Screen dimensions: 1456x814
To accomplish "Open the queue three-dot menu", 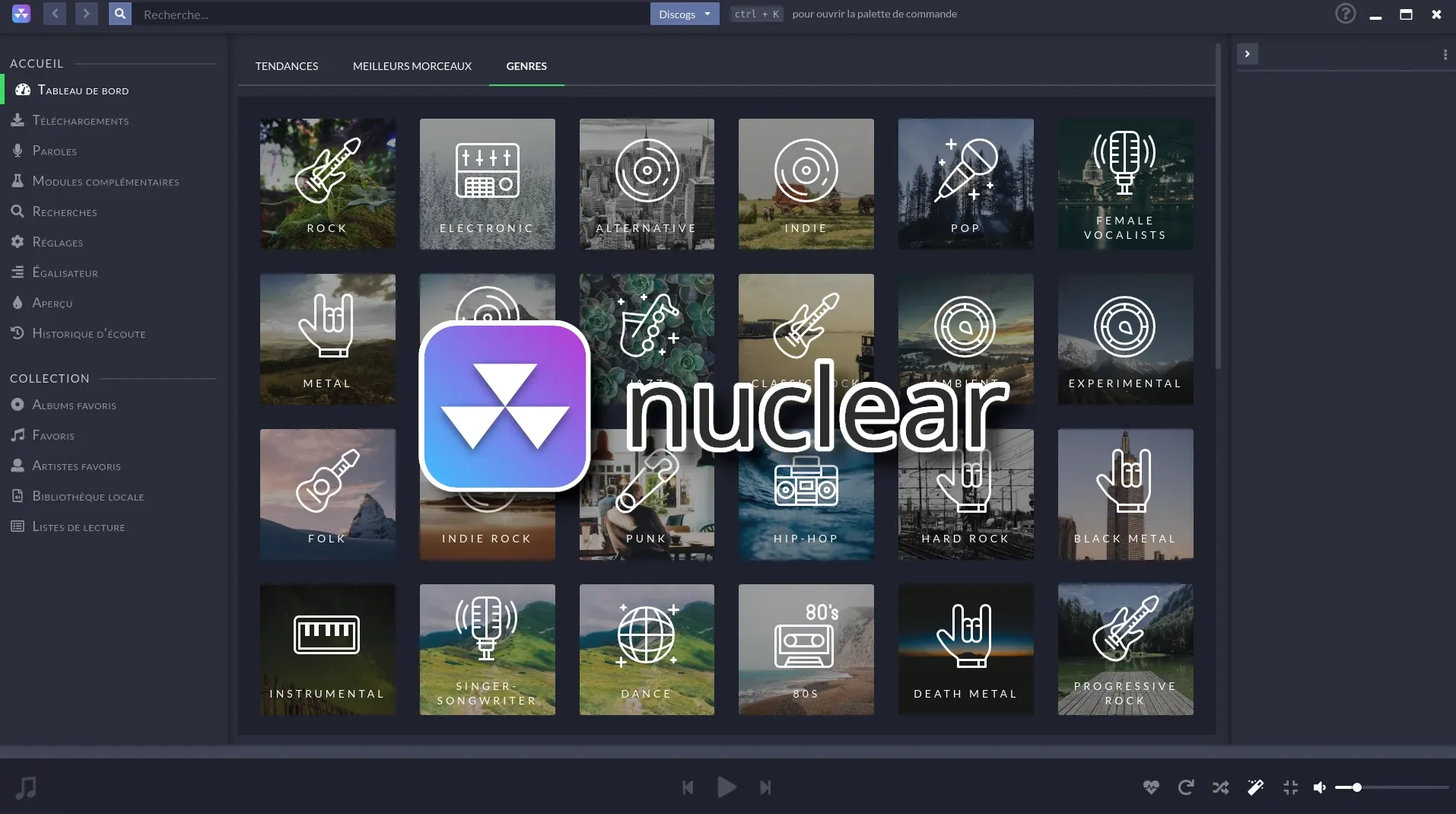I will coord(1445,53).
